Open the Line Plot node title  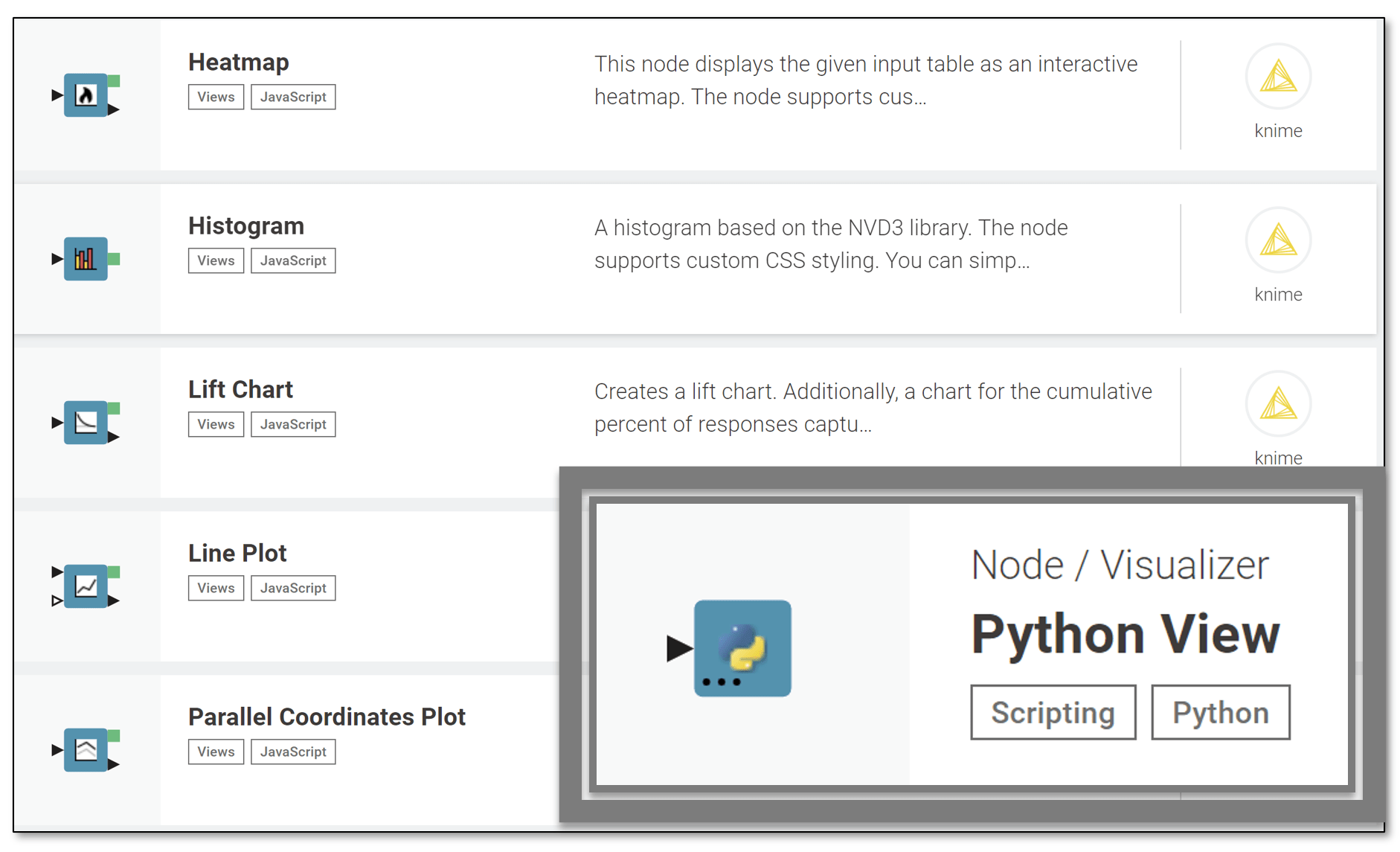click(237, 553)
